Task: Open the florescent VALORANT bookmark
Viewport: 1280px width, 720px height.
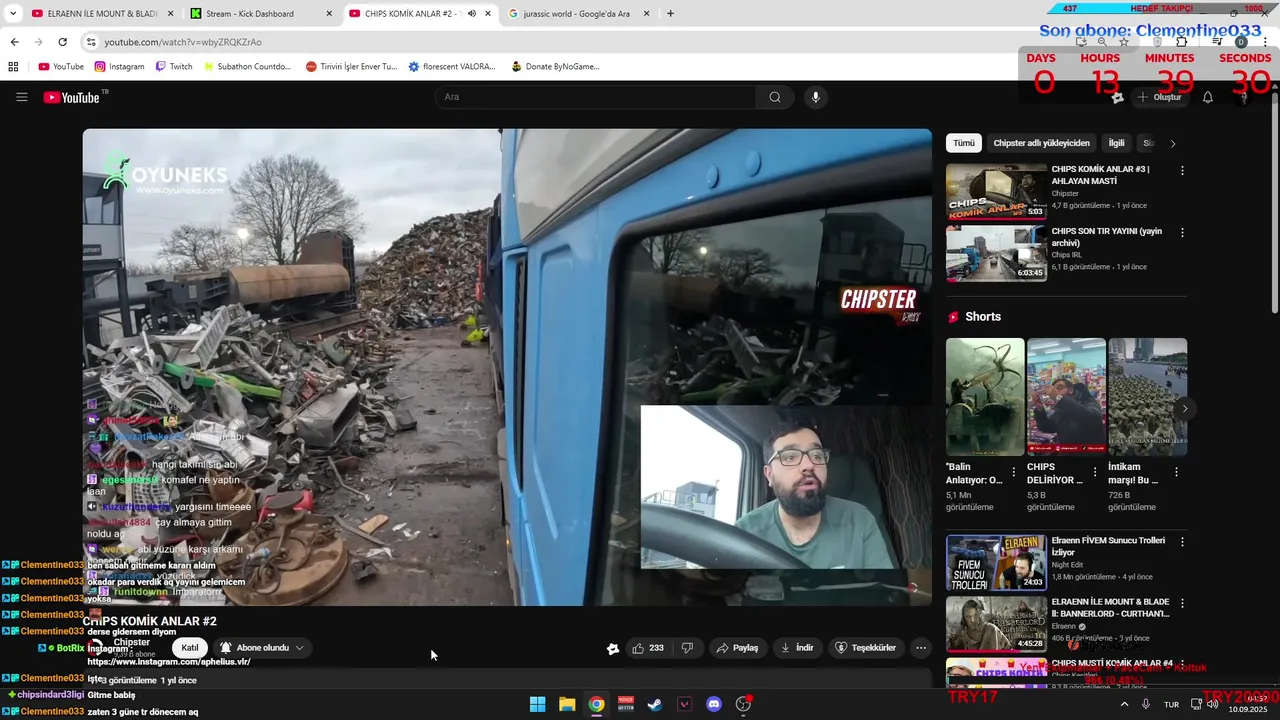Action: [x=452, y=67]
